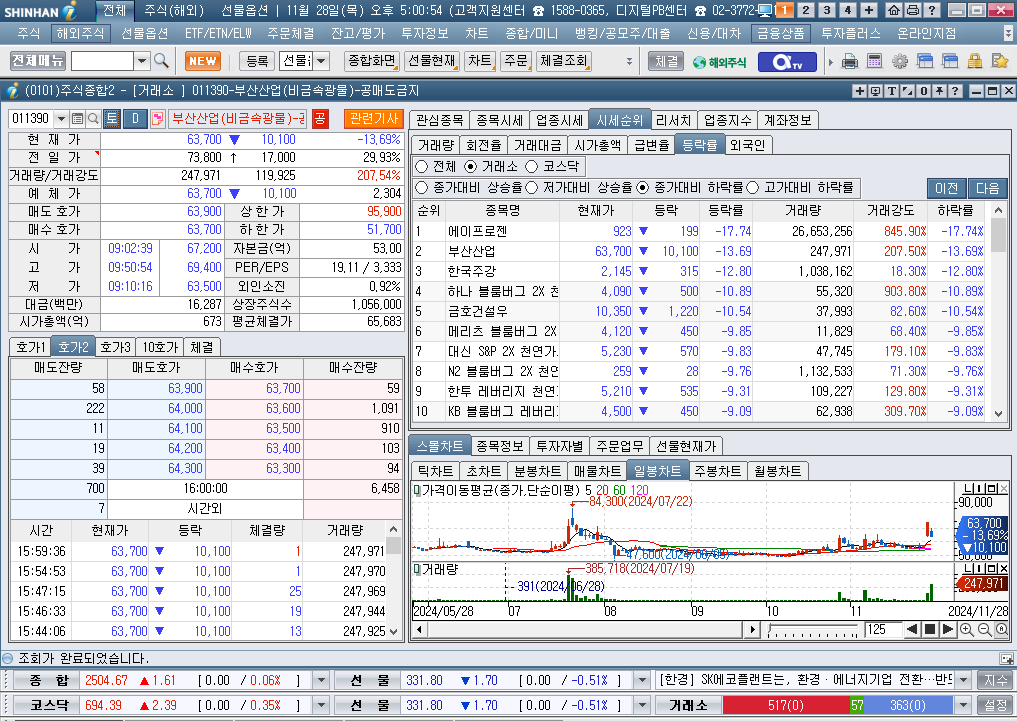Viewport: 1017px width, 721px height.
Task: Click the printer icon in toolbar
Action: pos(850,62)
